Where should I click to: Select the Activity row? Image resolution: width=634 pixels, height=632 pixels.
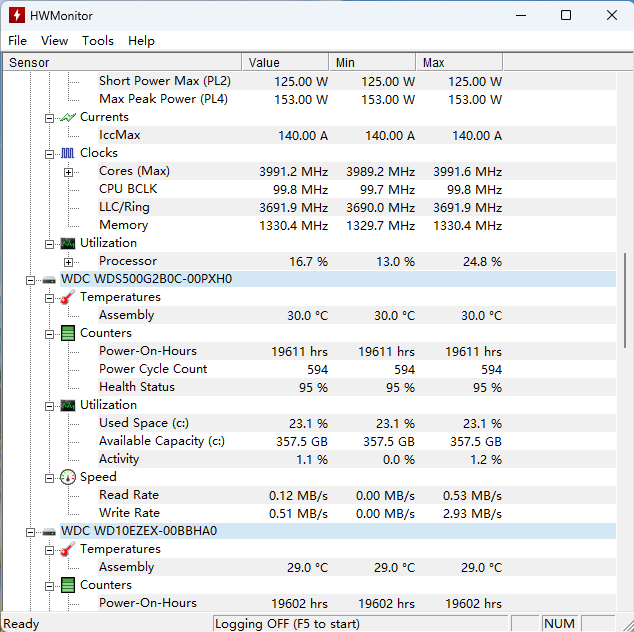(x=357, y=459)
